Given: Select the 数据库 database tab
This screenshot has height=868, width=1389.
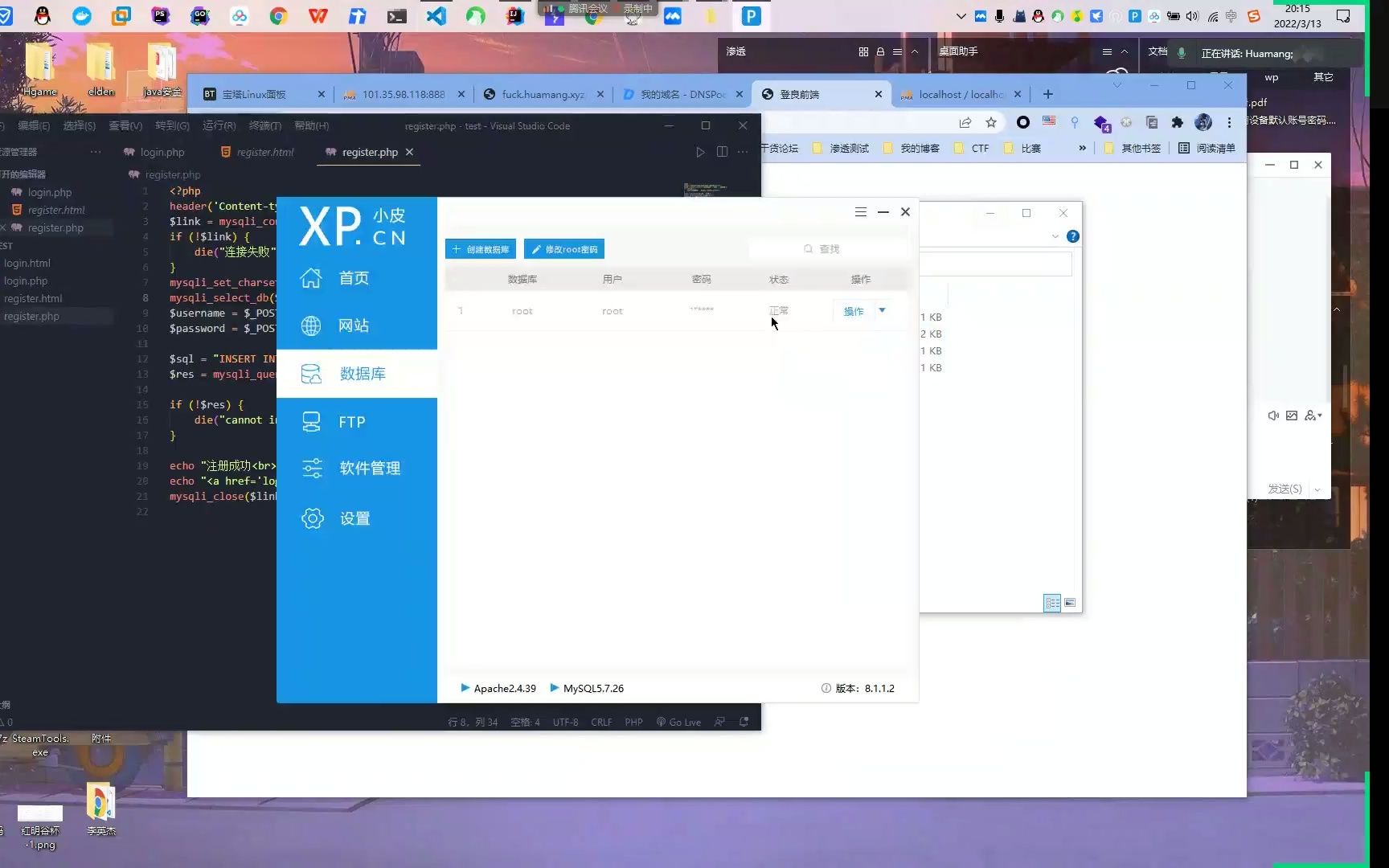Looking at the screenshot, I should [356, 374].
